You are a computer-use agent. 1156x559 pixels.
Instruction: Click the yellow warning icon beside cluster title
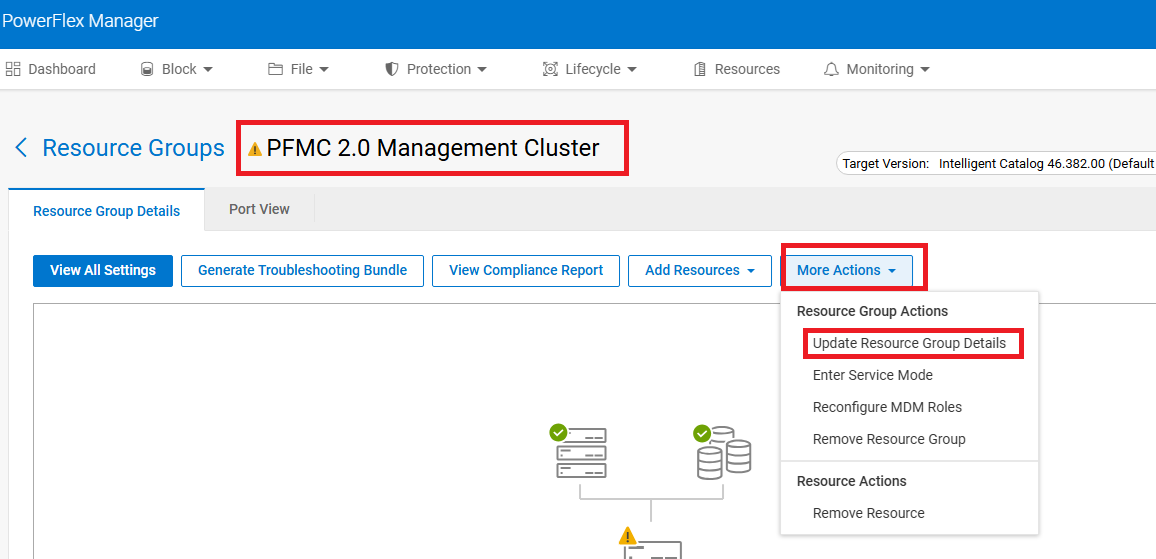coord(255,149)
